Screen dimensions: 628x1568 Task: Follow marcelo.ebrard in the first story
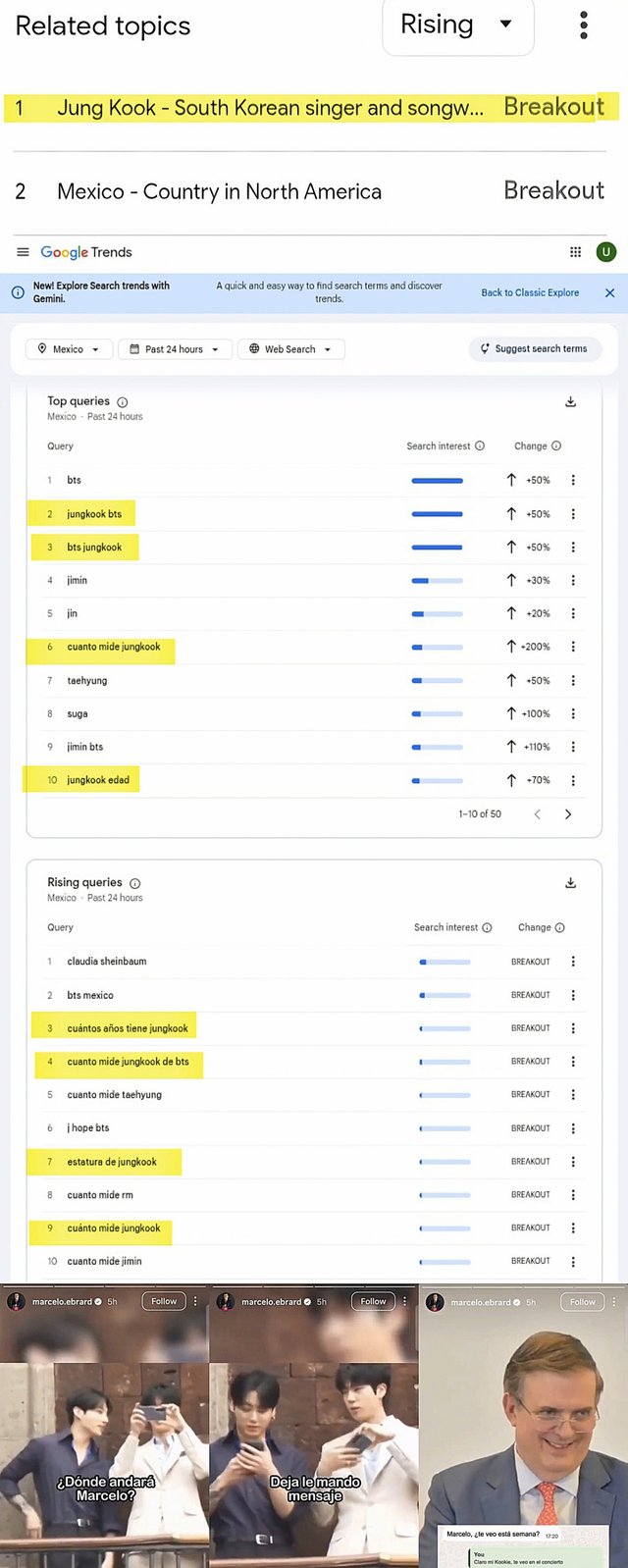[x=164, y=1301]
